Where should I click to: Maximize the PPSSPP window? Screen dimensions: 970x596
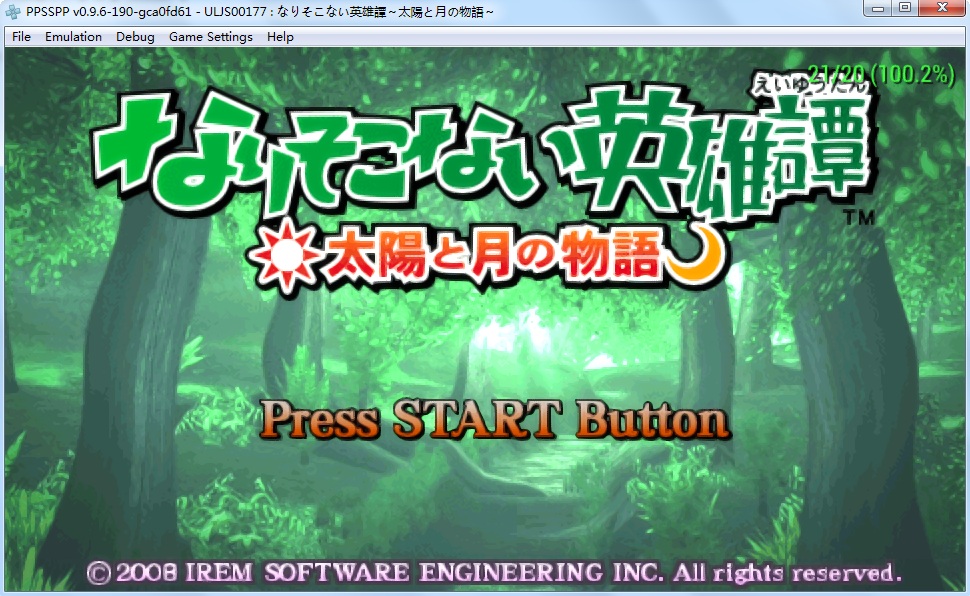tap(905, 8)
